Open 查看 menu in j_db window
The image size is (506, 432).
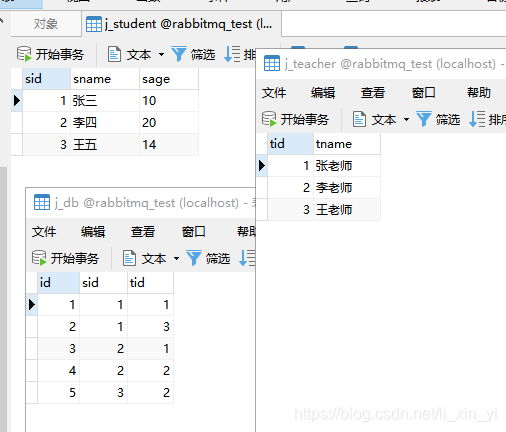tap(143, 232)
